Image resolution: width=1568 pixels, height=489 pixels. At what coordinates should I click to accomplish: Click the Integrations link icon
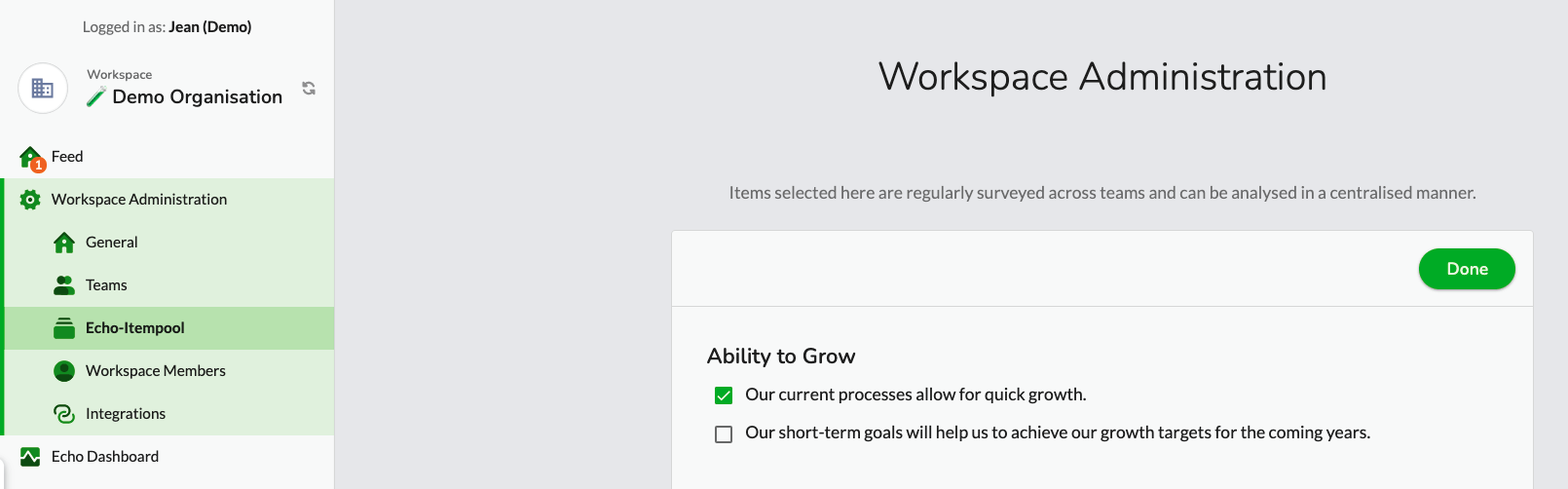click(64, 414)
